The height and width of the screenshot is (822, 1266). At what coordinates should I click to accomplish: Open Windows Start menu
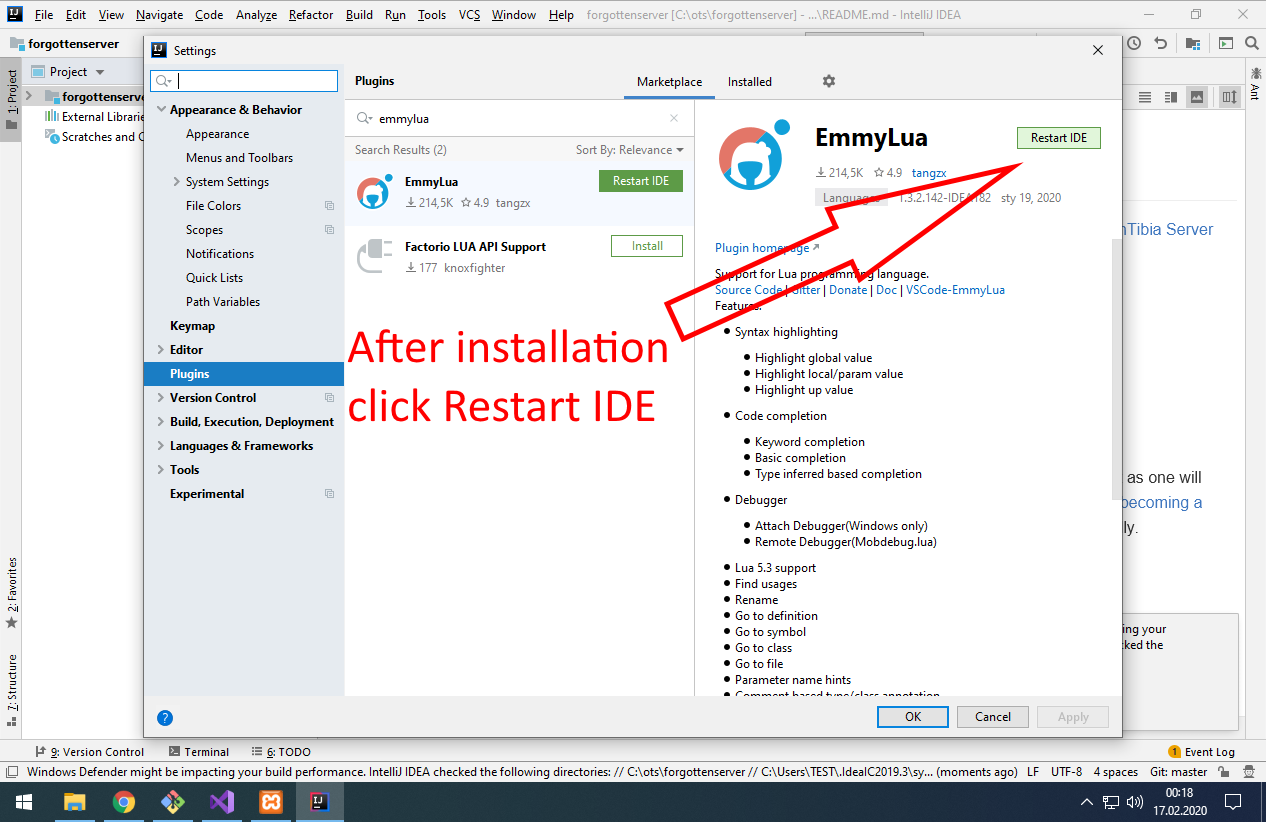point(24,802)
